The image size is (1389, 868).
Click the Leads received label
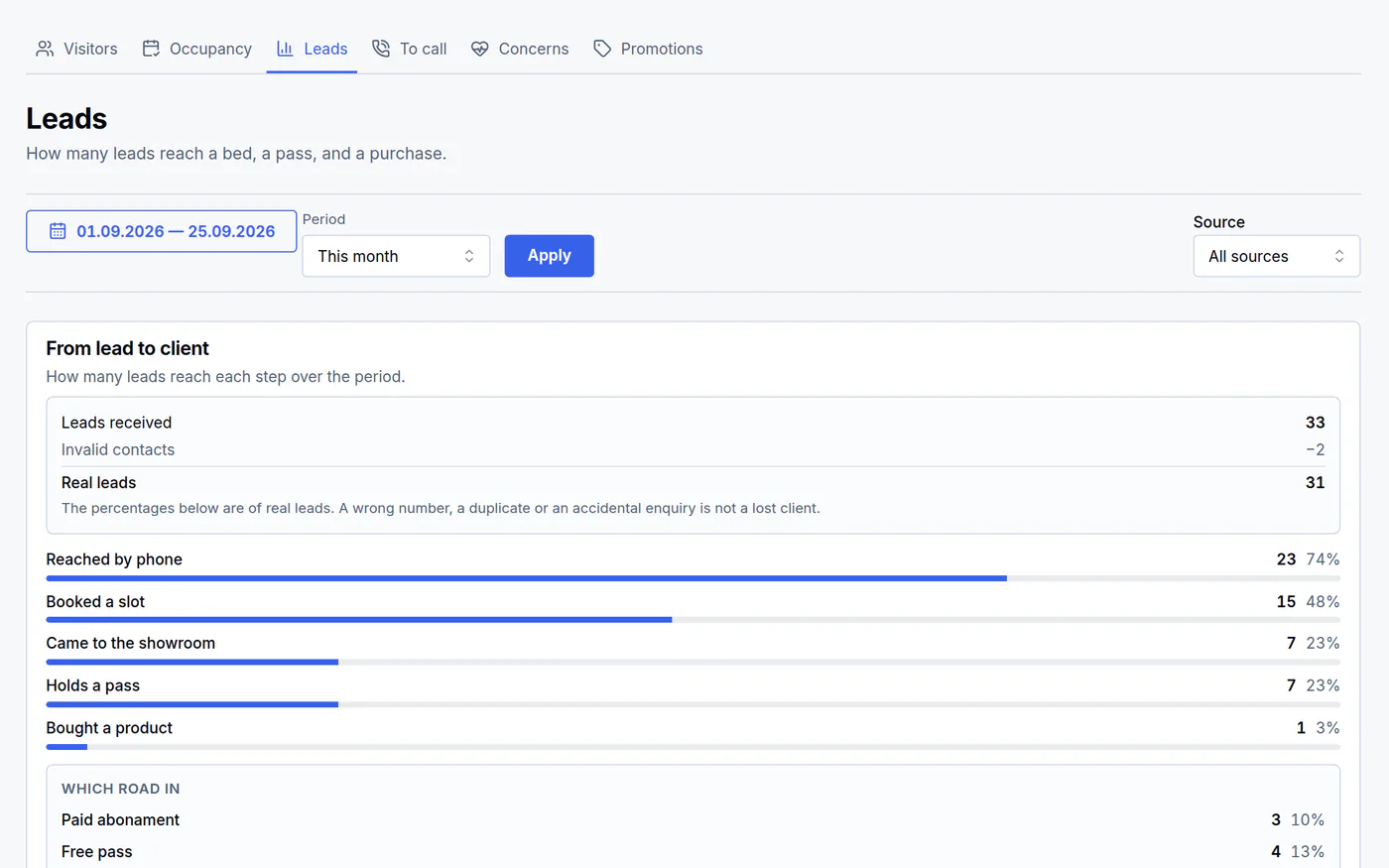click(116, 423)
